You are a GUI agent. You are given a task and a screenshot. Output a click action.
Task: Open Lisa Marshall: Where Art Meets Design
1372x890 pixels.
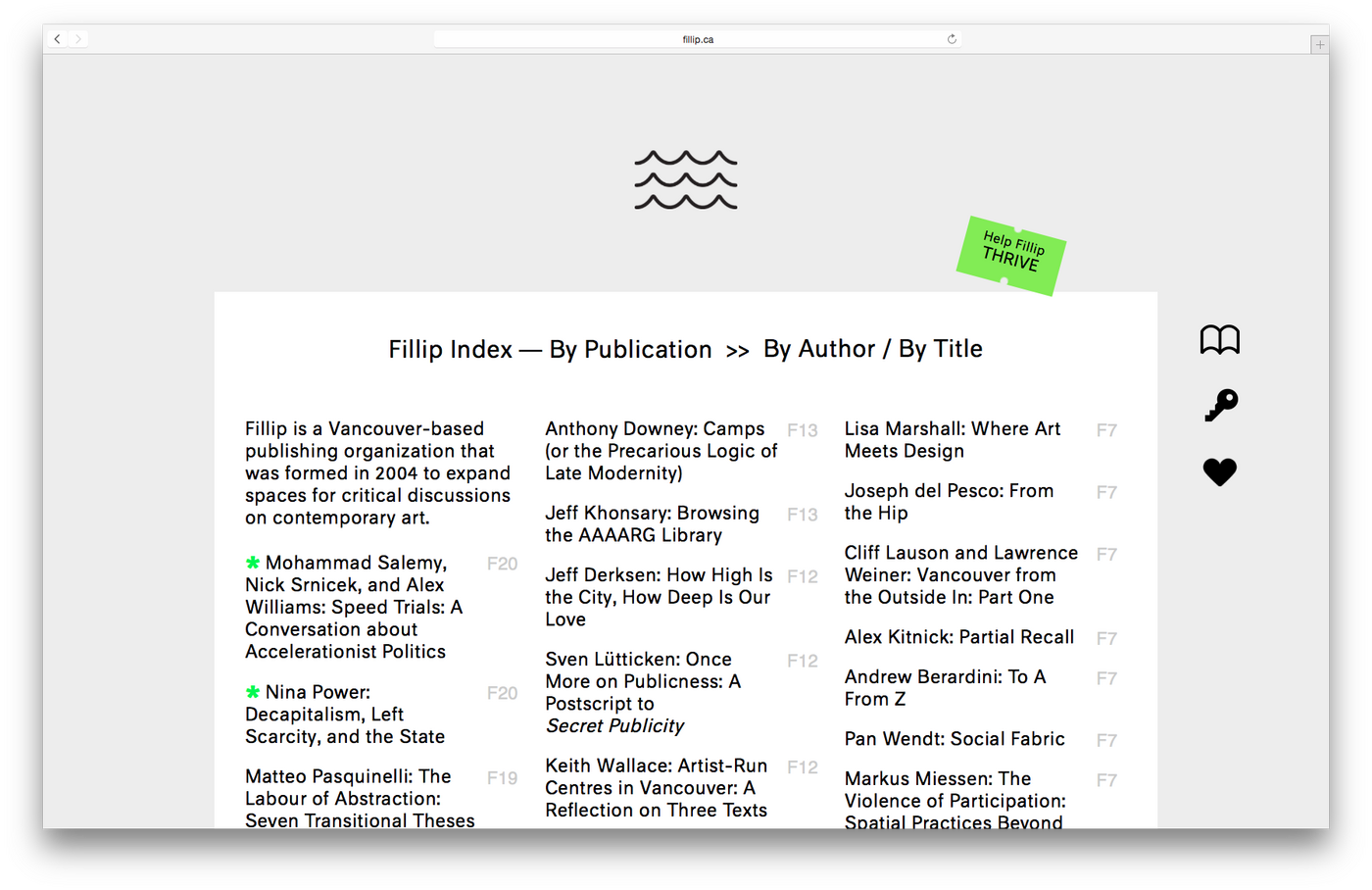coord(953,440)
